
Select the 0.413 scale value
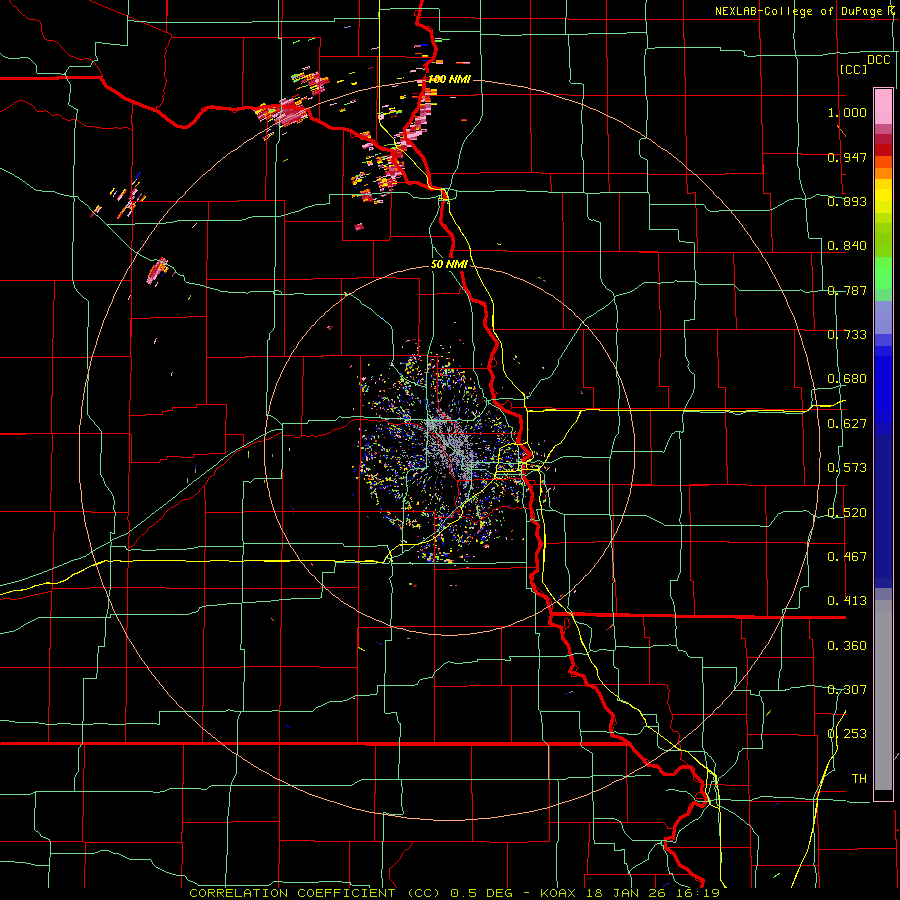(x=847, y=601)
